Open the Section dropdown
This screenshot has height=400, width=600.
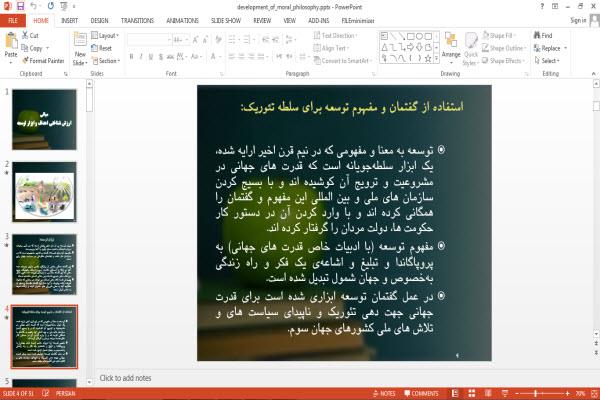coord(106,61)
